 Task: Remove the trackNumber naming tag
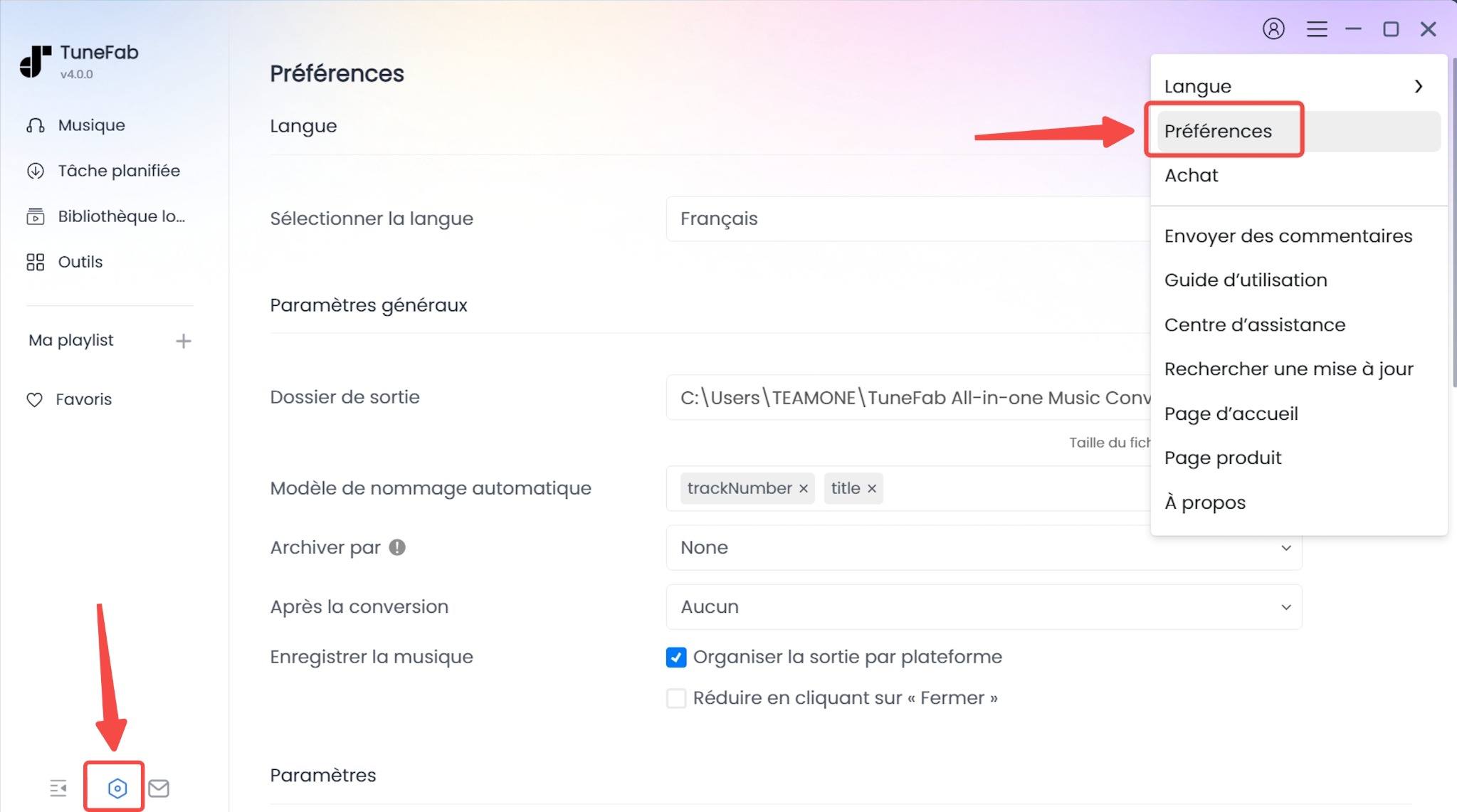804,488
